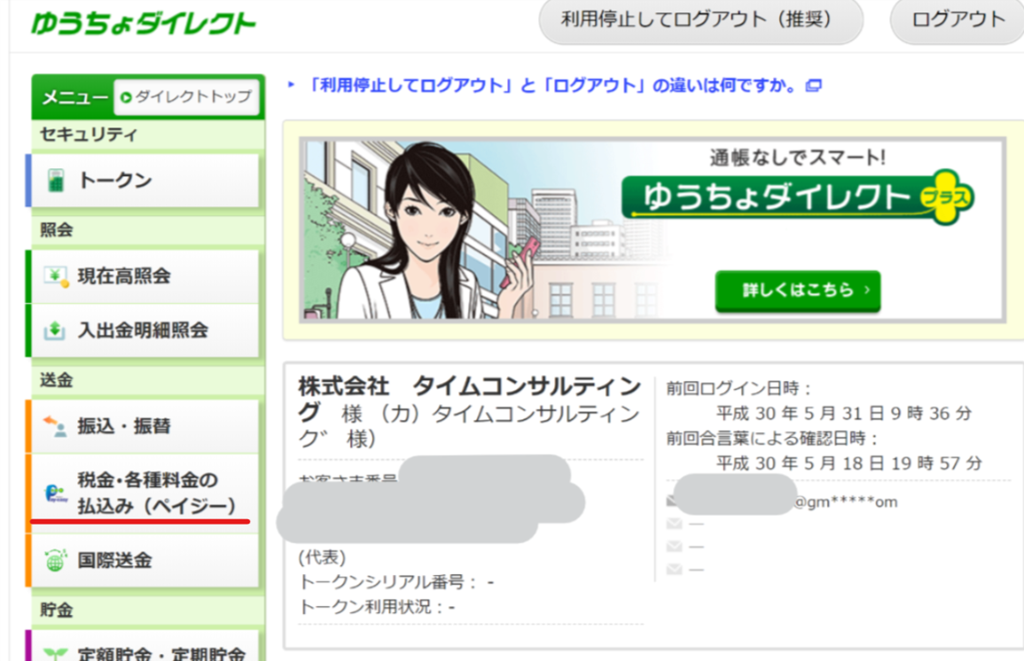The height and width of the screenshot is (661, 1024).
Task: Click the ログアウト button
Action: [x=957, y=20]
